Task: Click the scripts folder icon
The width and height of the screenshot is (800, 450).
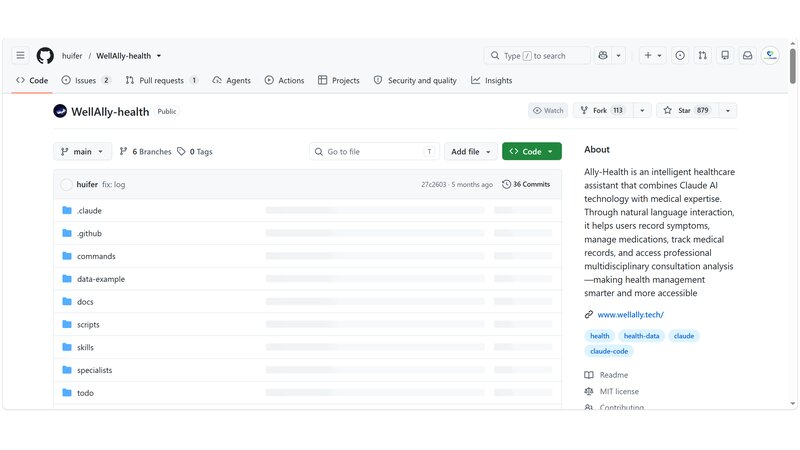Action: (67, 324)
